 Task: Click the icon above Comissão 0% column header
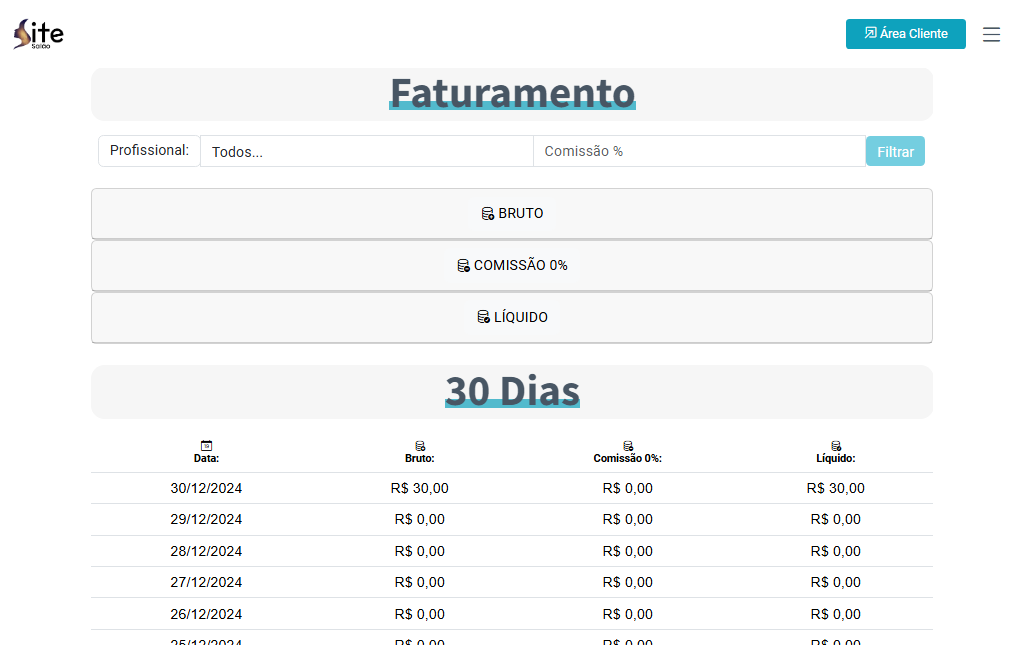pyautogui.click(x=628, y=445)
